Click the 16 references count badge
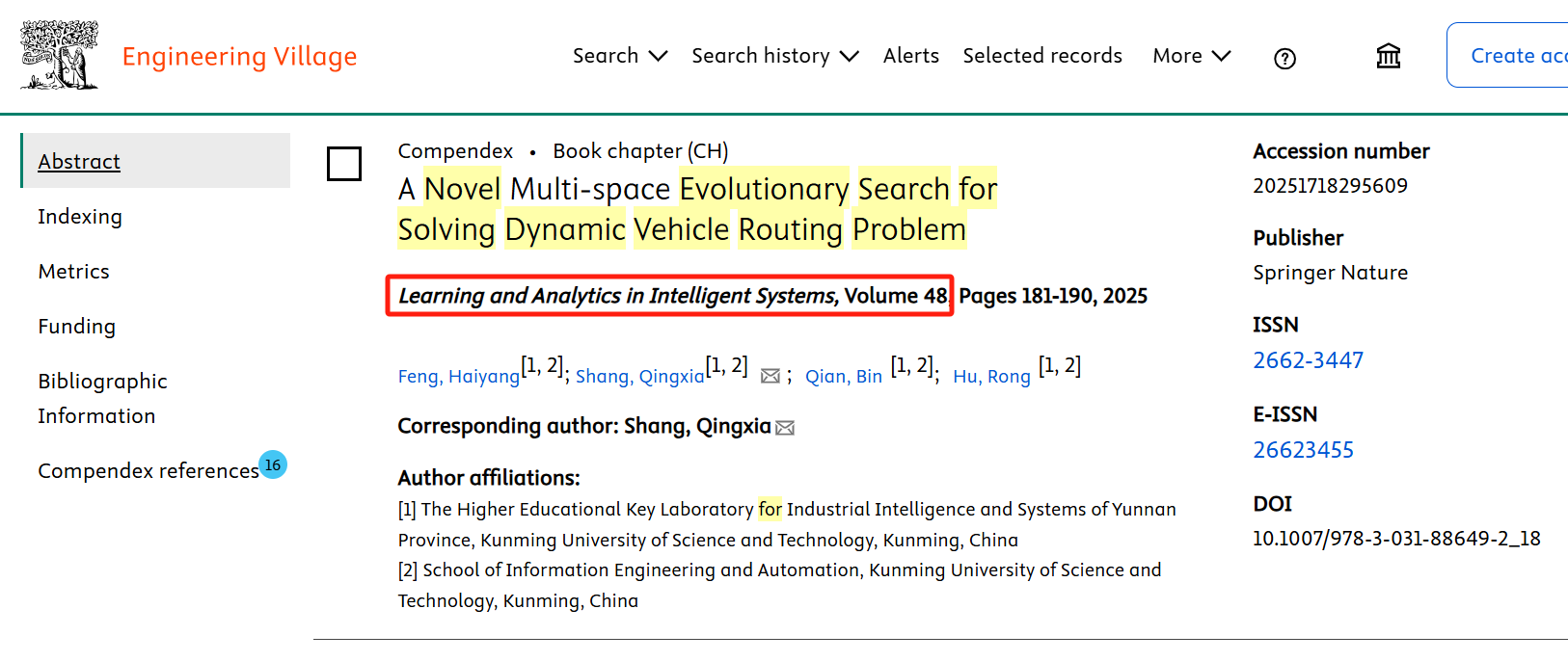The image size is (1568, 662). [273, 464]
